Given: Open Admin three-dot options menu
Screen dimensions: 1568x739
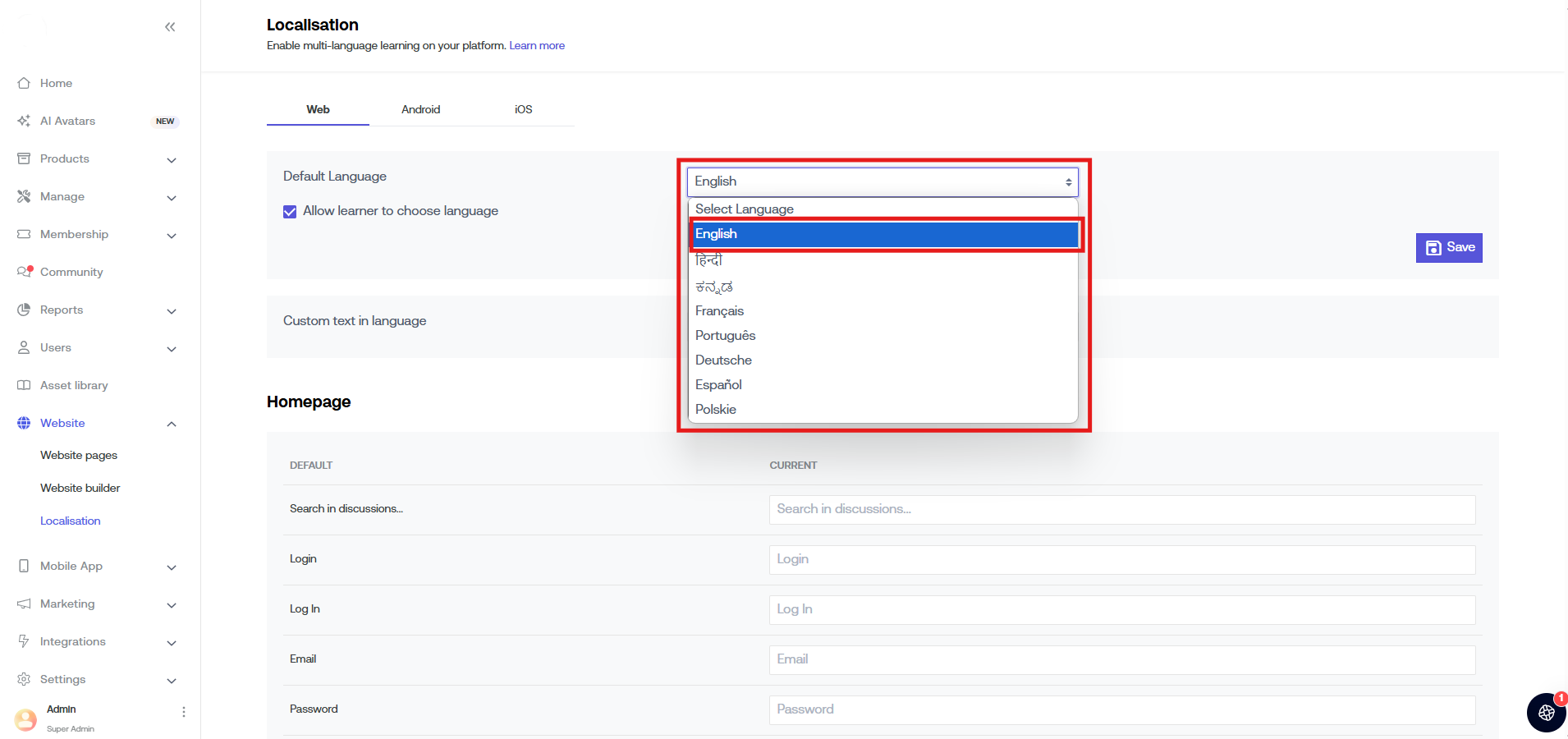Looking at the screenshot, I should point(184,712).
